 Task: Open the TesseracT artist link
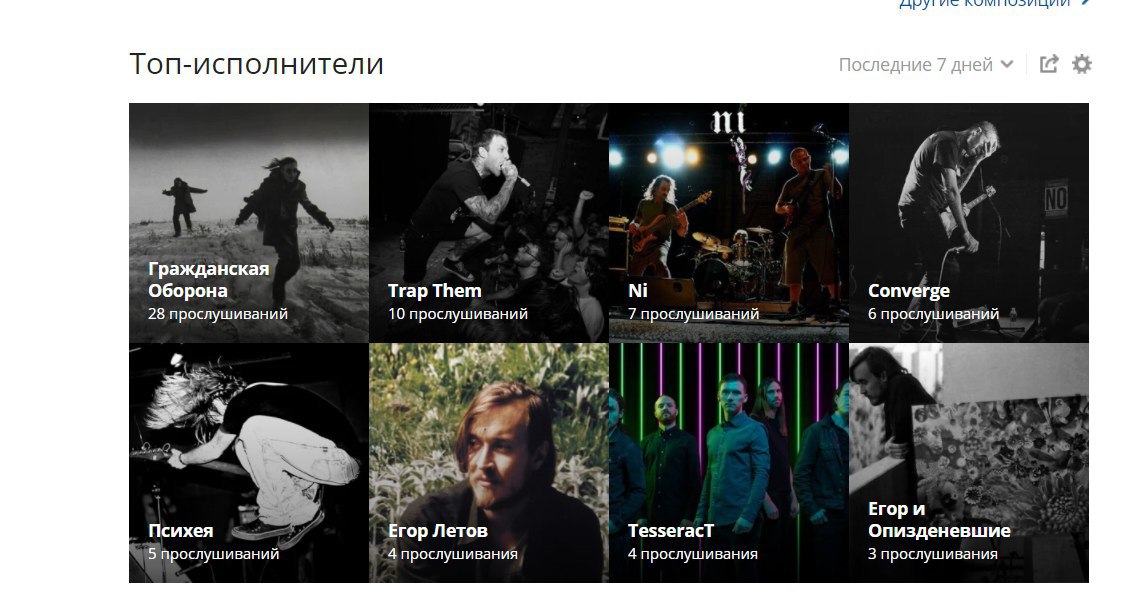(x=670, y=531)
